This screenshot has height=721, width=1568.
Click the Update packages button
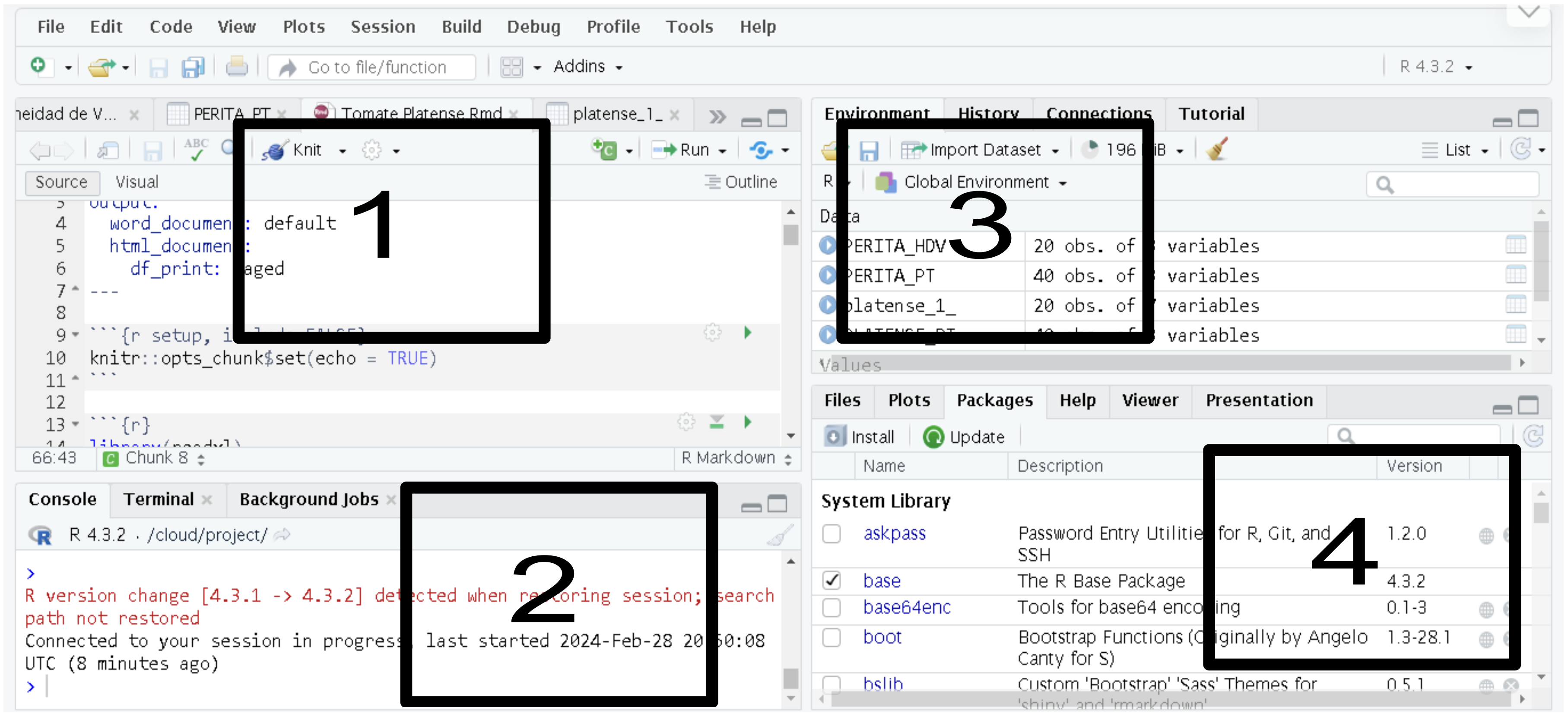coord(964,437)
